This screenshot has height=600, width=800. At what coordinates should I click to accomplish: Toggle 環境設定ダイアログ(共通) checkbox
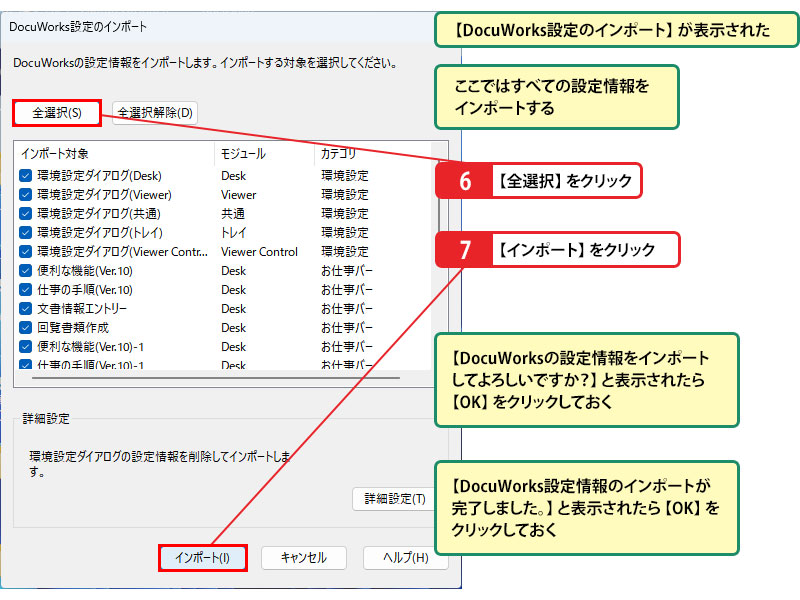click(x=26, y=214)
